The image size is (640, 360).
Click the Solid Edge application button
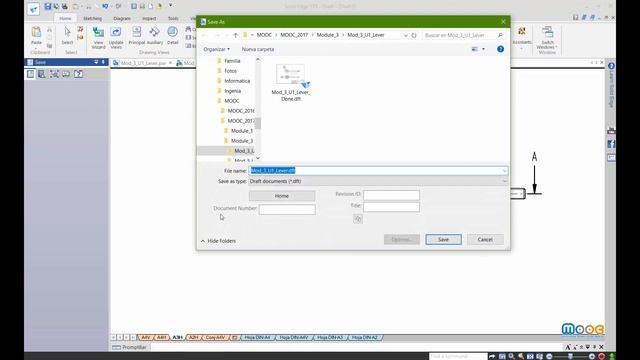(x=33, y=8)
